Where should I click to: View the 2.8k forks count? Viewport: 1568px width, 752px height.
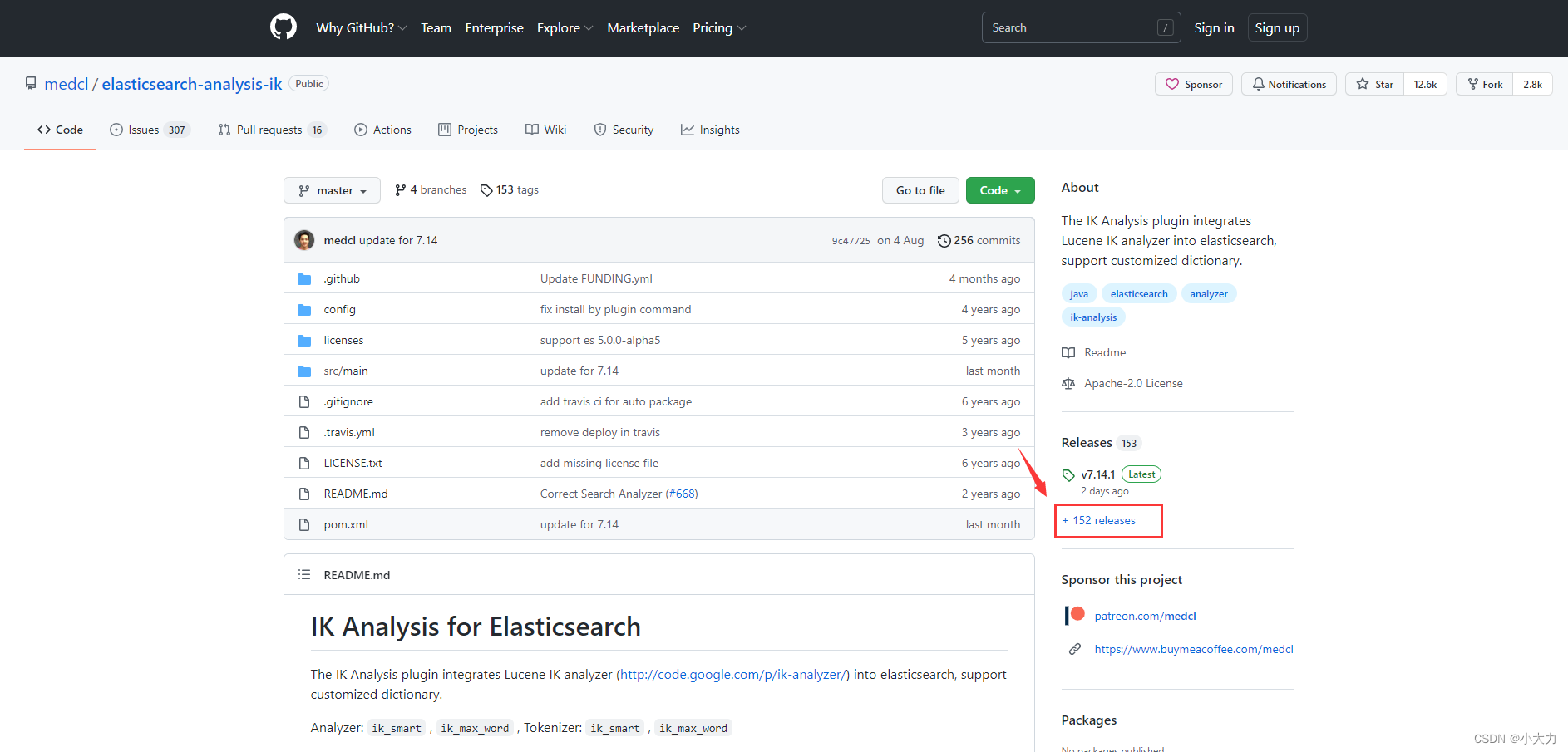[x=1532, y=84]
